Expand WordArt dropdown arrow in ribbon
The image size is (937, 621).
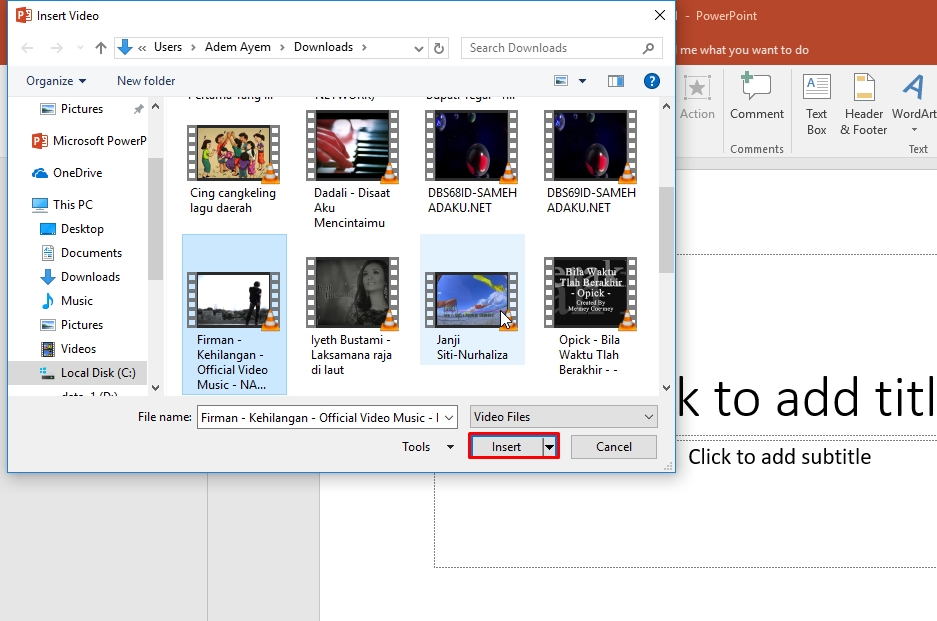pos(914,130)
